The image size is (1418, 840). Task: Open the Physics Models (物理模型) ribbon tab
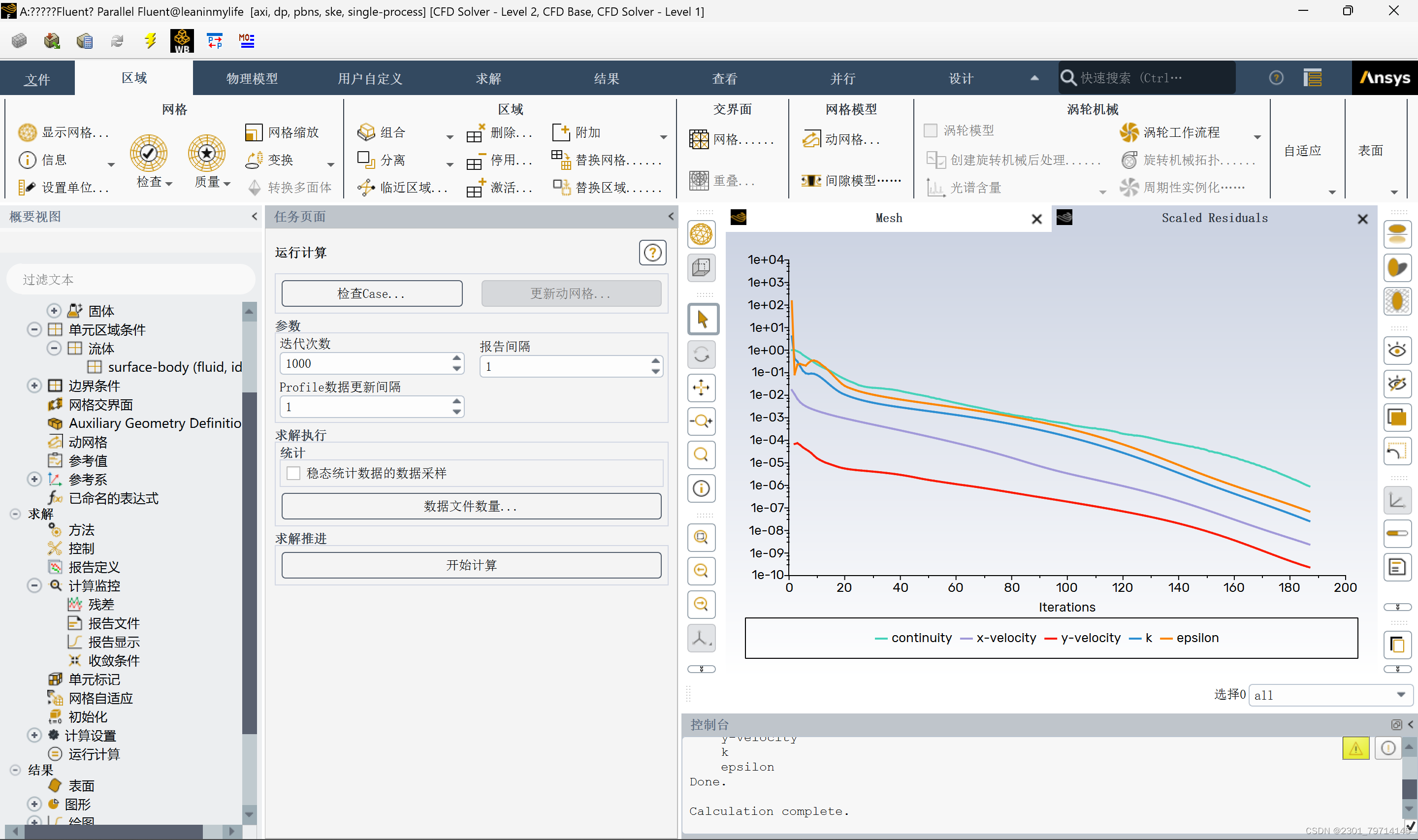252,79
